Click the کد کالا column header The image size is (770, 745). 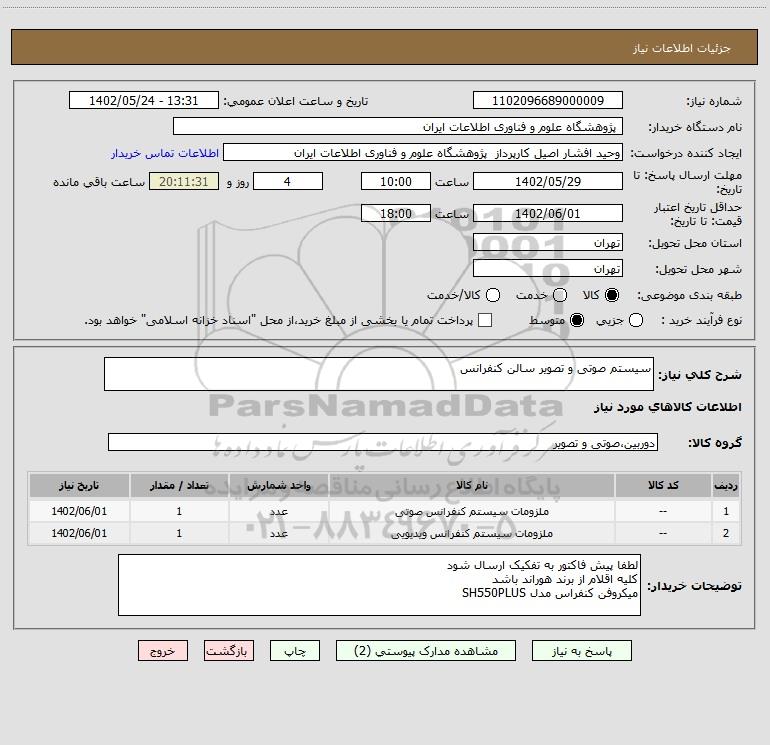[x=663, y=485]
